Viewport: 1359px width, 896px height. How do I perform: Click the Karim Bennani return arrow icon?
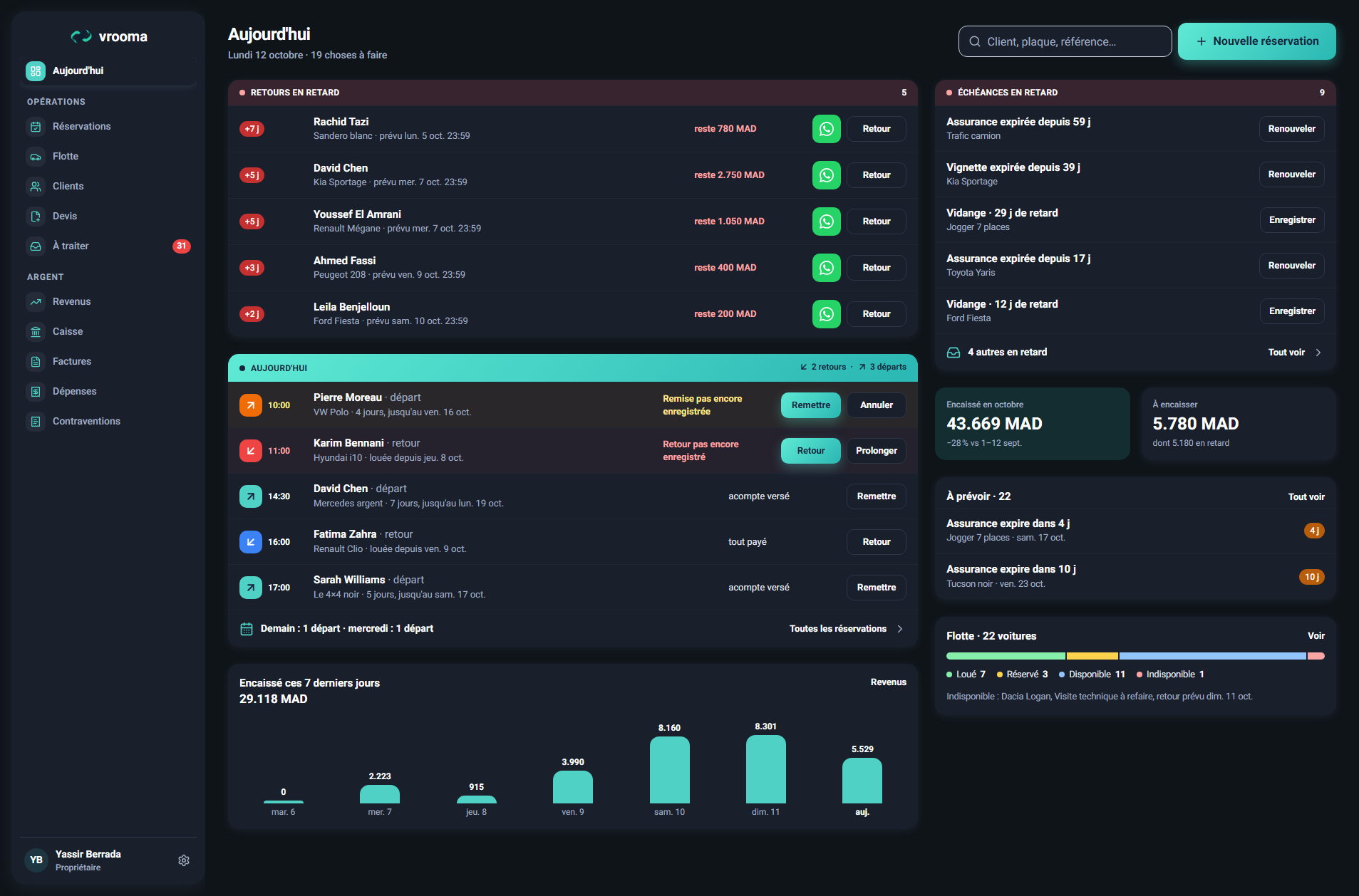pyautogui.click(x=251, y=451)
